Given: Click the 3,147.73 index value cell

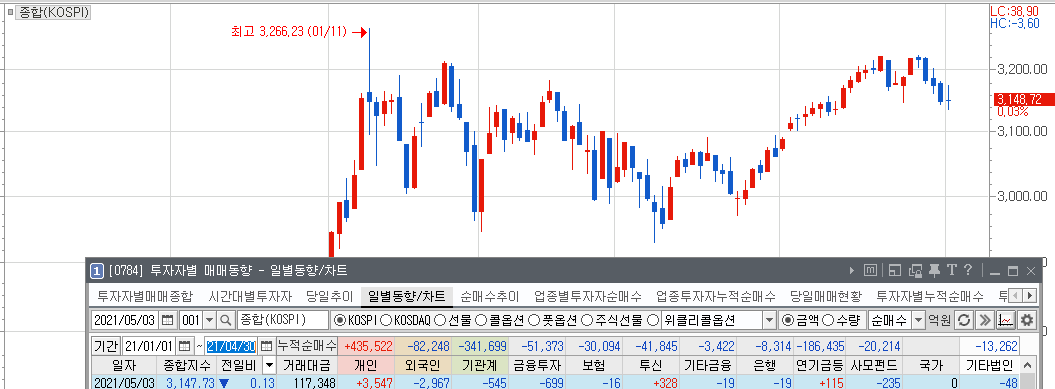Looking at the screenshot, I should pyautogui.click(x=186, y=383).
